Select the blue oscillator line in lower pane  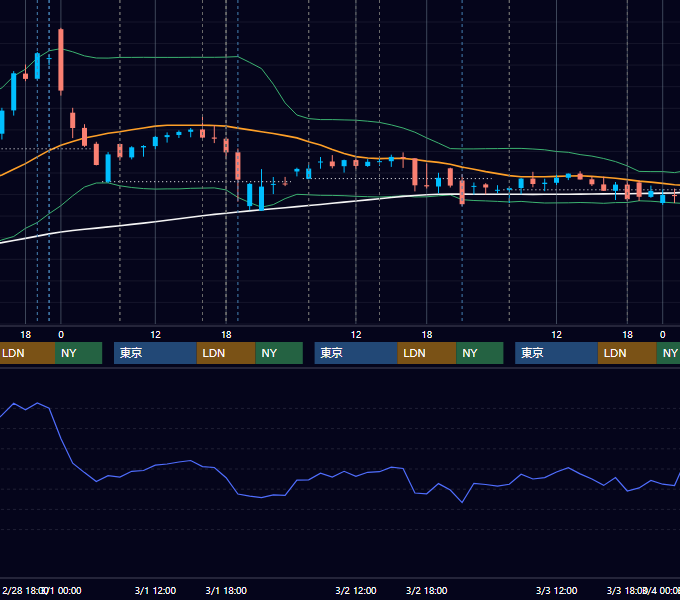click(260, 497)
